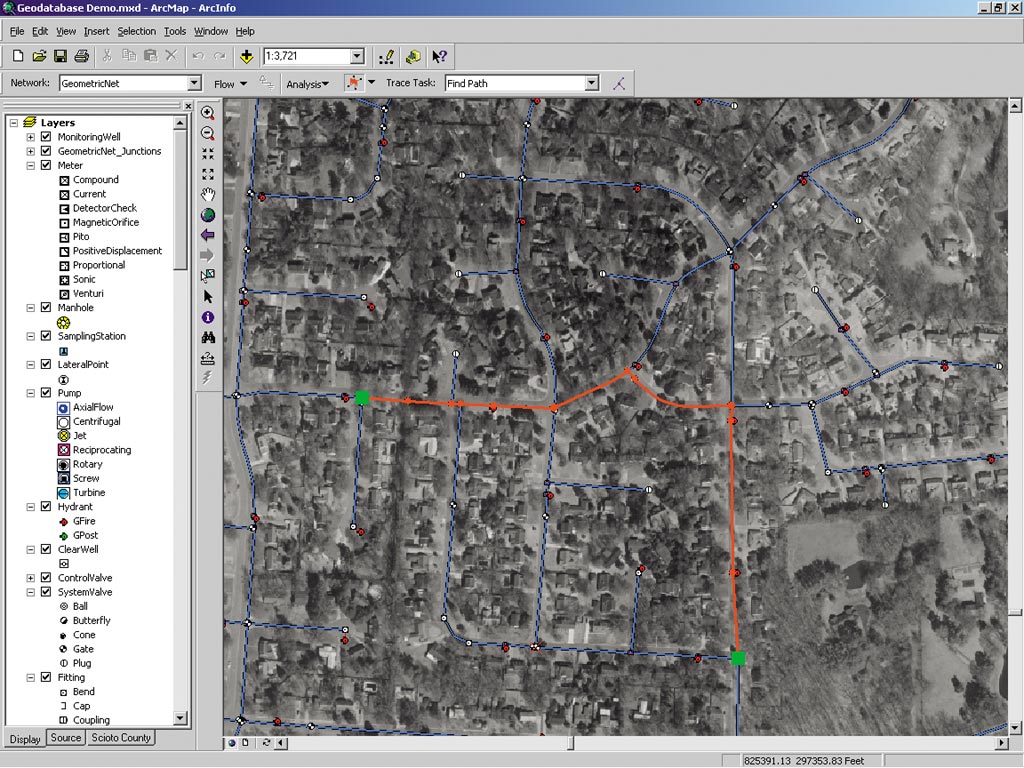The height and width of the screenshot is (768, 1024).
Task: Open the Selection menu
Action: click(x=136, y=31)
